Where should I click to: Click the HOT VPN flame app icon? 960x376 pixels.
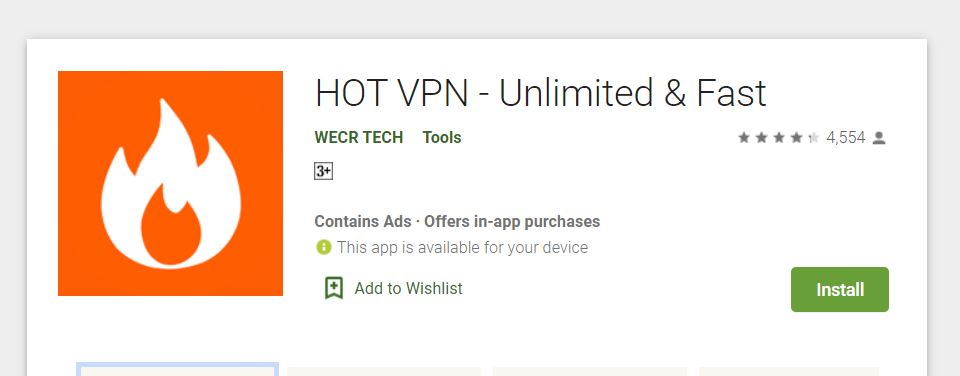tap(170, 183)
